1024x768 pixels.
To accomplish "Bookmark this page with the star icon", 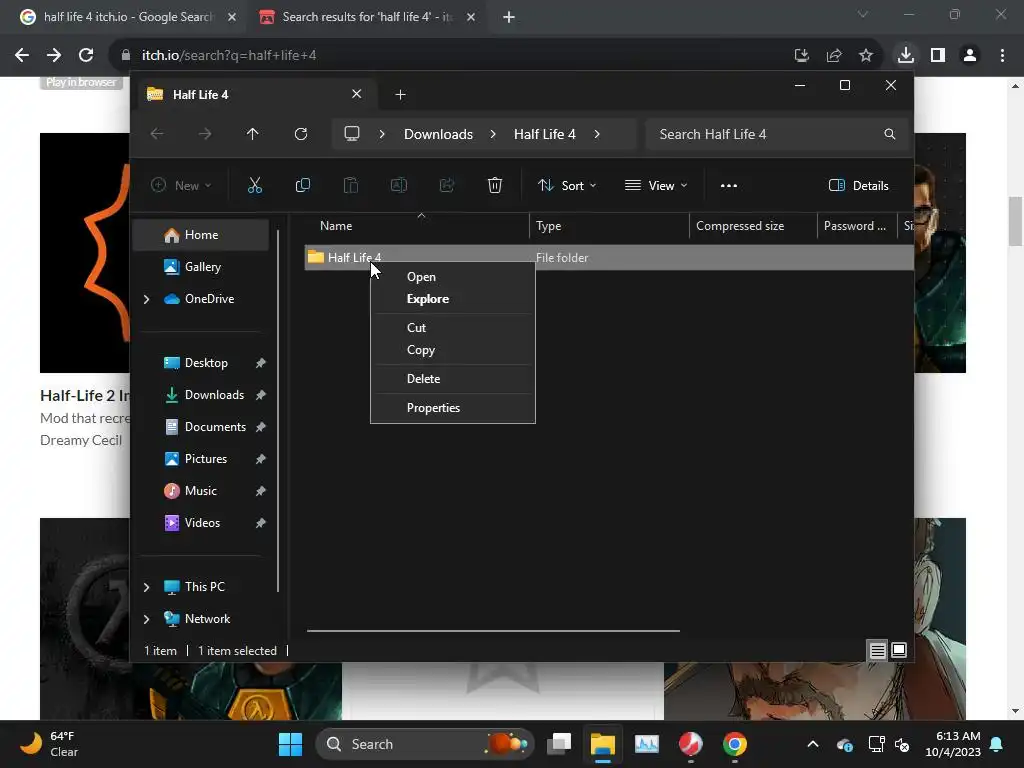I will tap(866, 56).
